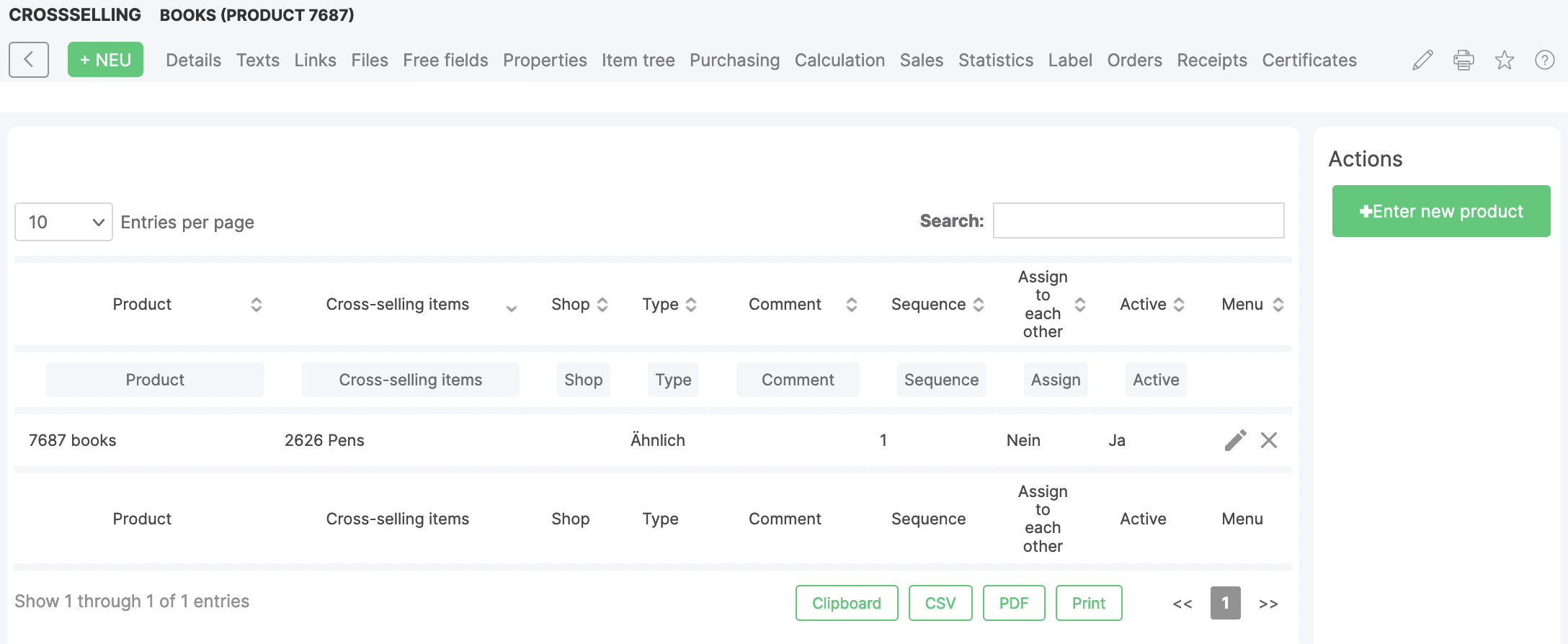Open the Statistics tab
The width and height of the screenshot is (1568, 644).
click(x=995, y=61)
